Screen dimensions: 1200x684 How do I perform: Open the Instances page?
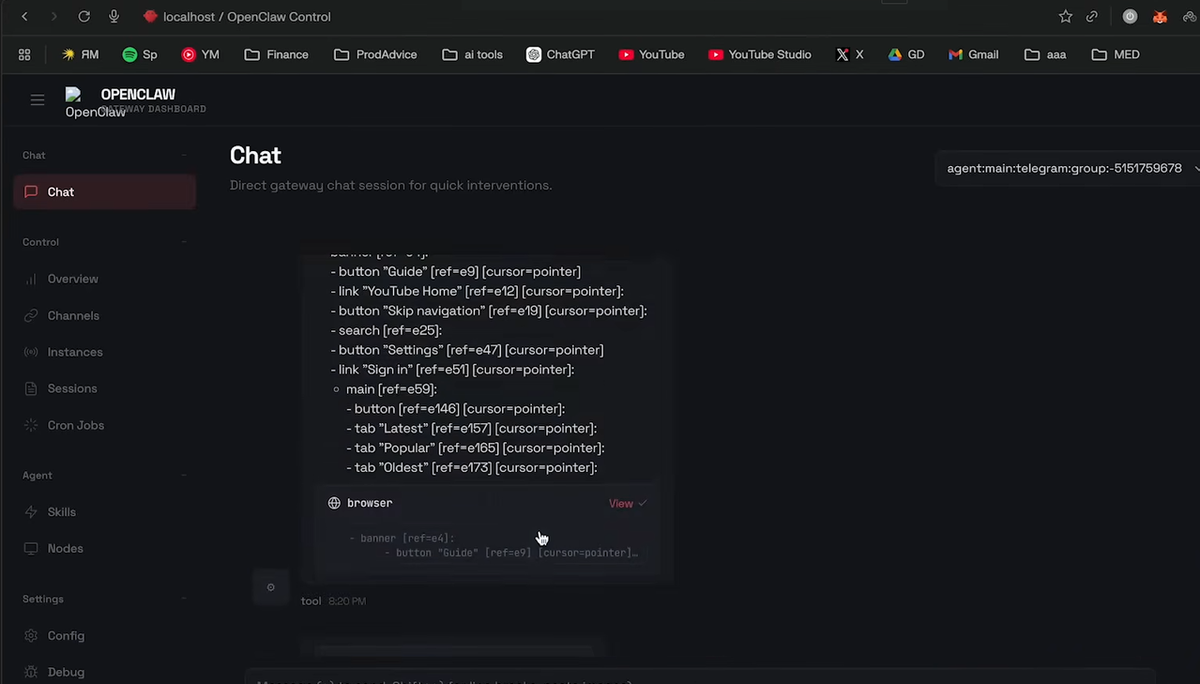[x=104, y=352]
